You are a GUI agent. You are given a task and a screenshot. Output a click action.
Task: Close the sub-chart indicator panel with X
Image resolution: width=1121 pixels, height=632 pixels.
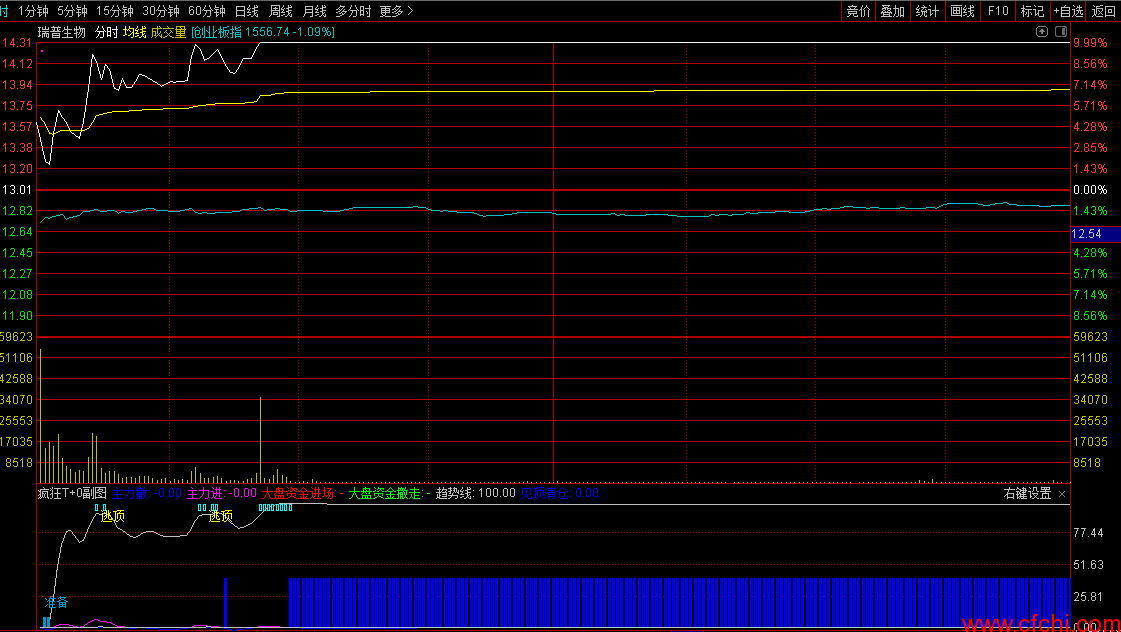pos(1062,494)
